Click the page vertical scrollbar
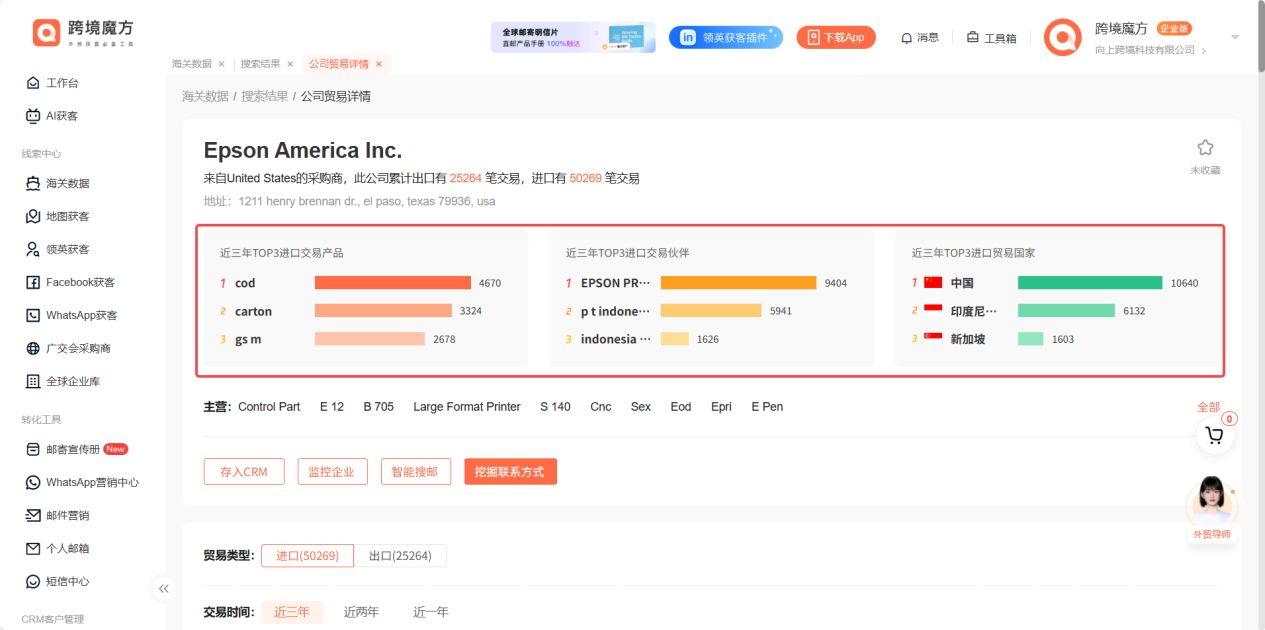The height and width of the screenshot is (630, 1265). (1259, 36)
